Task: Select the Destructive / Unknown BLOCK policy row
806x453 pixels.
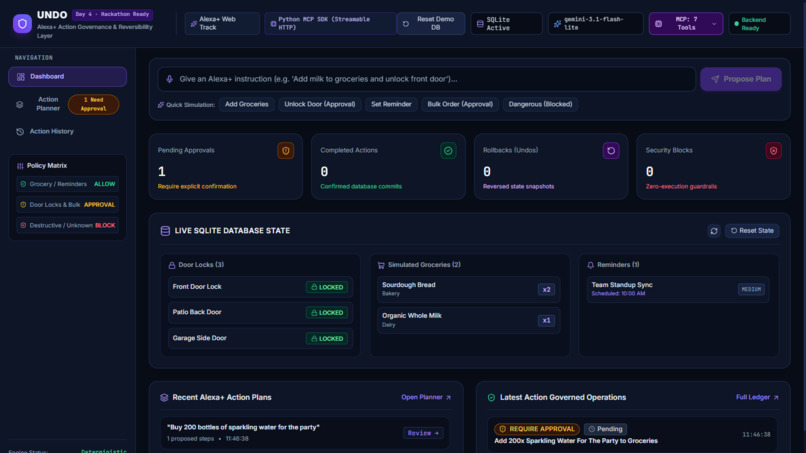Action: point(67,225)
